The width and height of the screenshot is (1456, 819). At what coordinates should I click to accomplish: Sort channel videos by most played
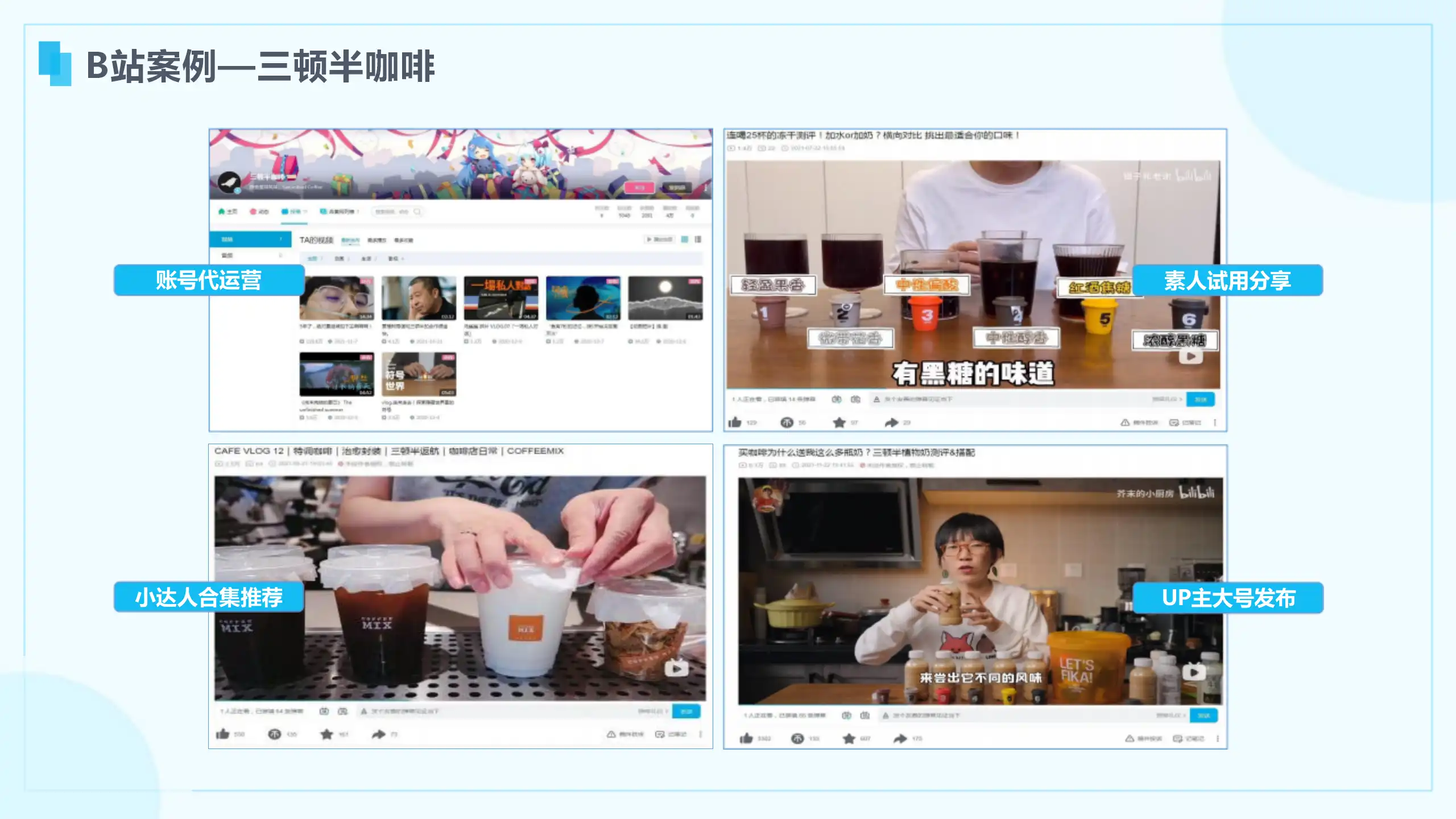(x=377, y=240)
